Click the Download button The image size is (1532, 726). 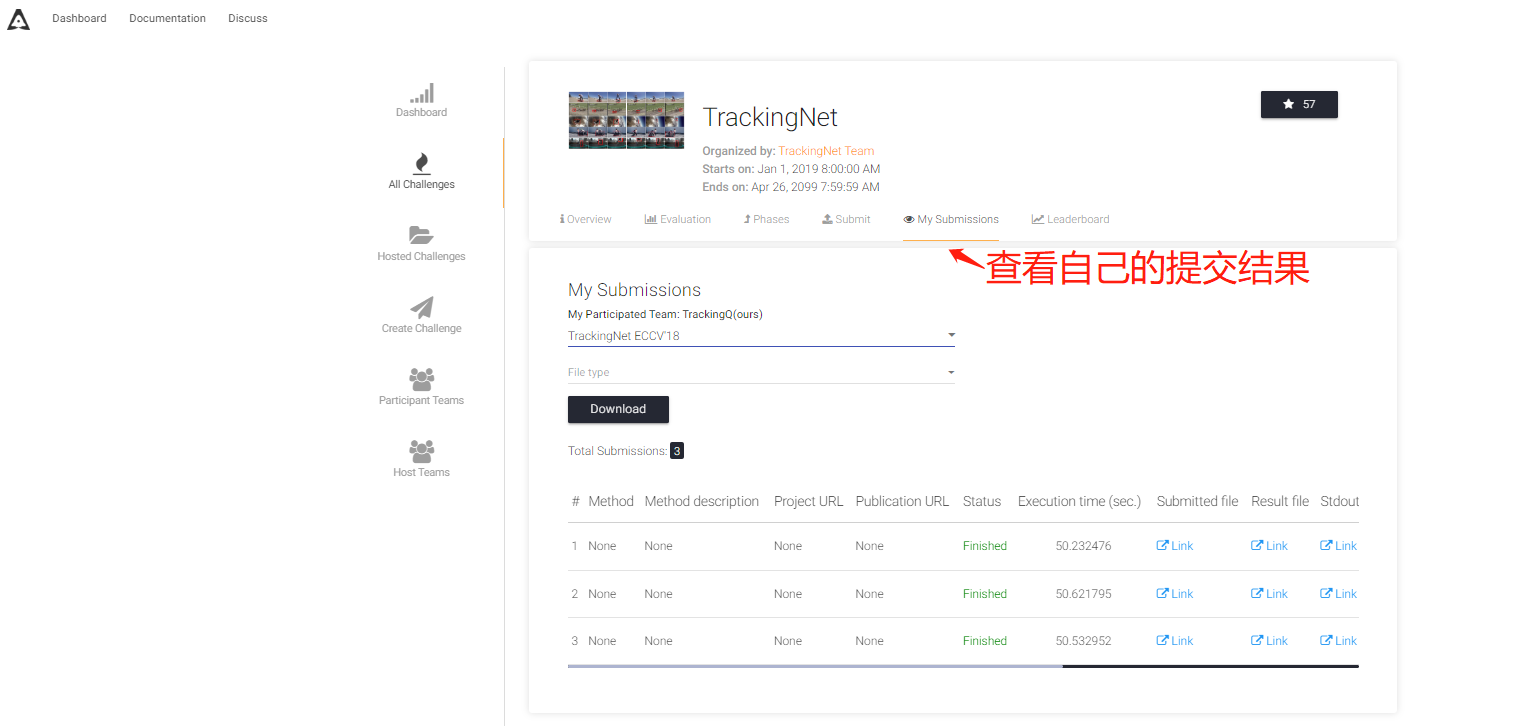[617, 409]
